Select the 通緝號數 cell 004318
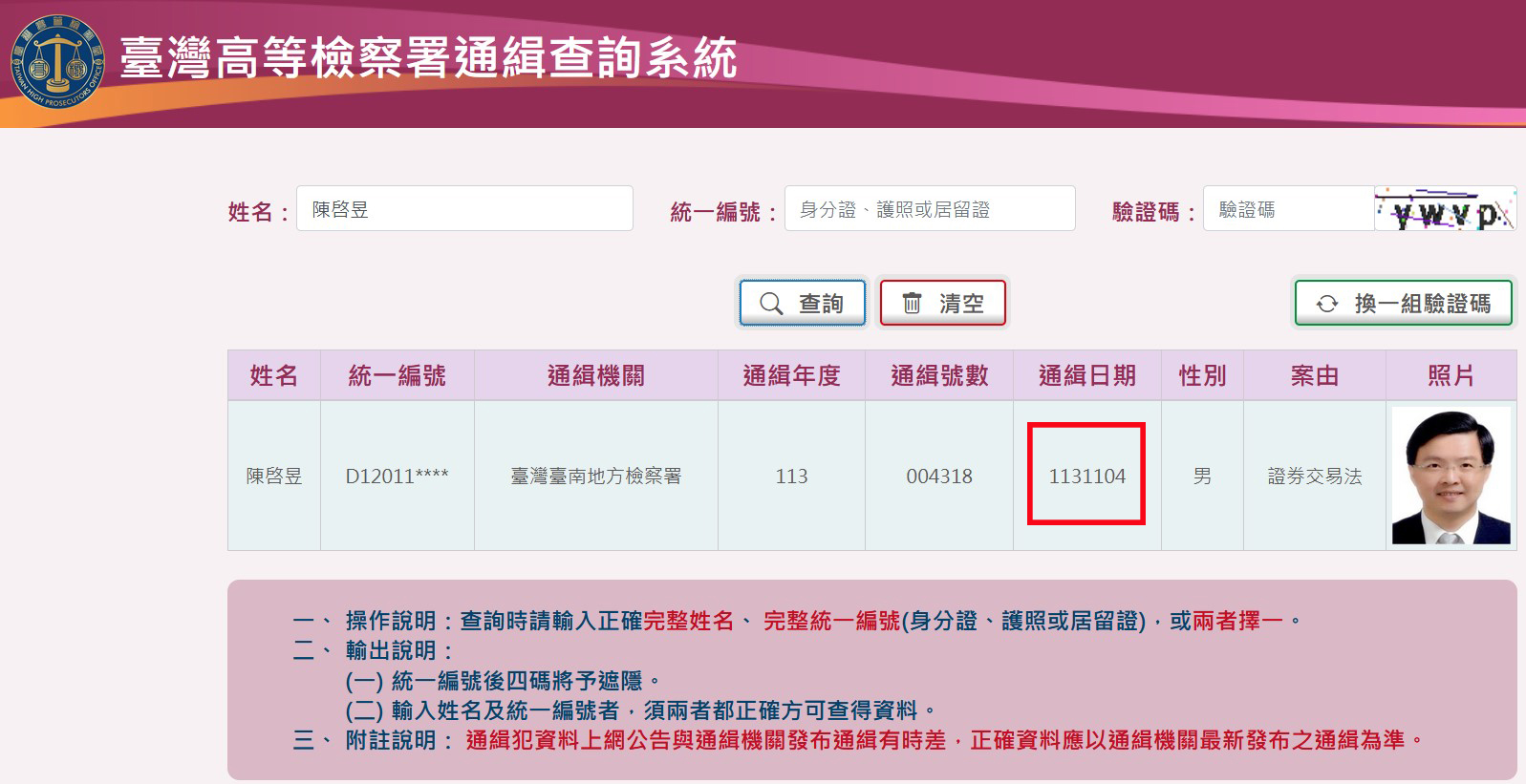The height and width of the screenshot is (784, 1526). (938, 477)
